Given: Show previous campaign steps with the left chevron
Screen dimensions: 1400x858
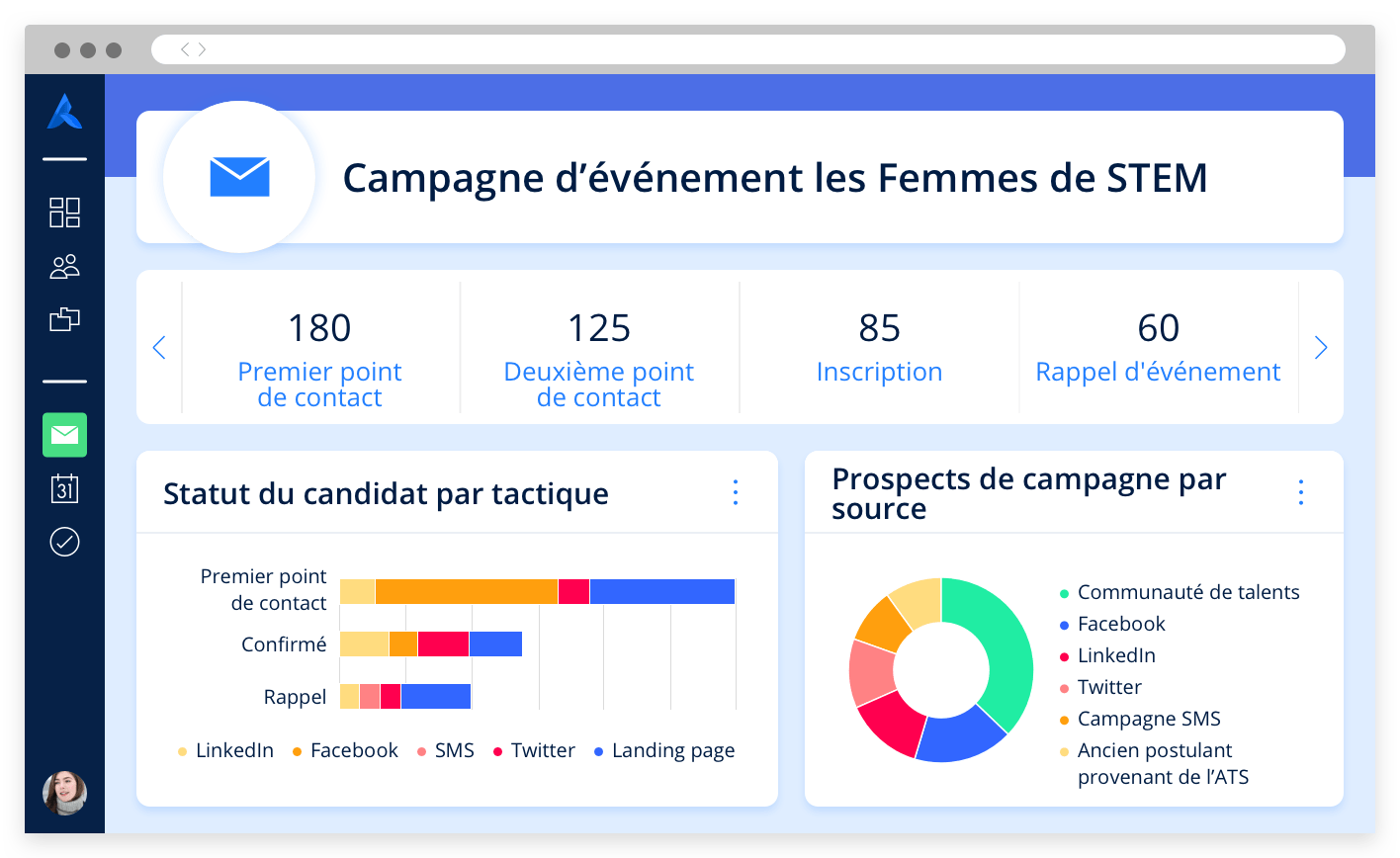Looking at the screenshot, I should click(x=159, y=348).
